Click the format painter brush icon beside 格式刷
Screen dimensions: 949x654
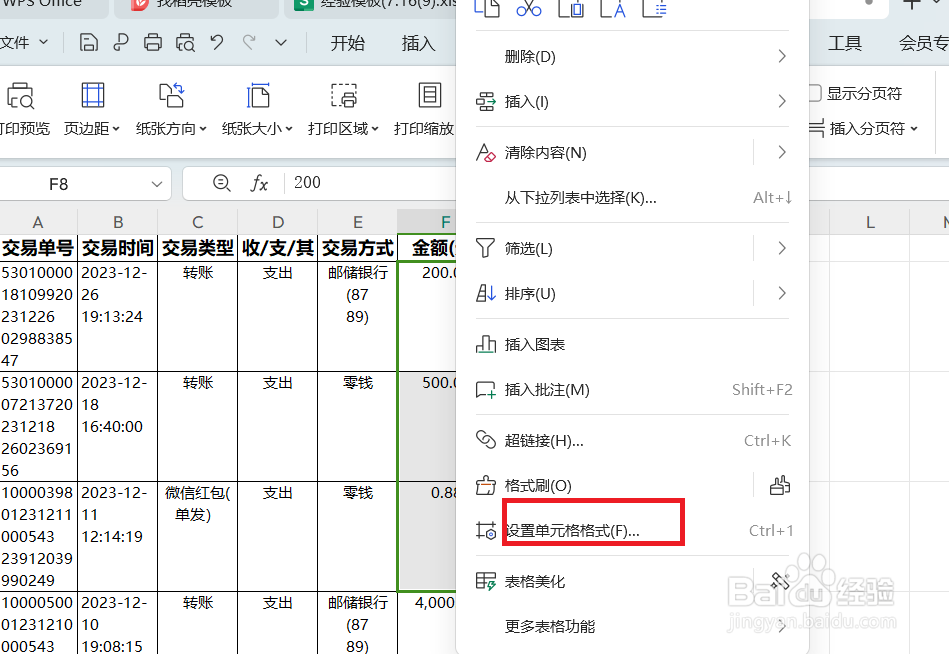click(x=779, y=484)
